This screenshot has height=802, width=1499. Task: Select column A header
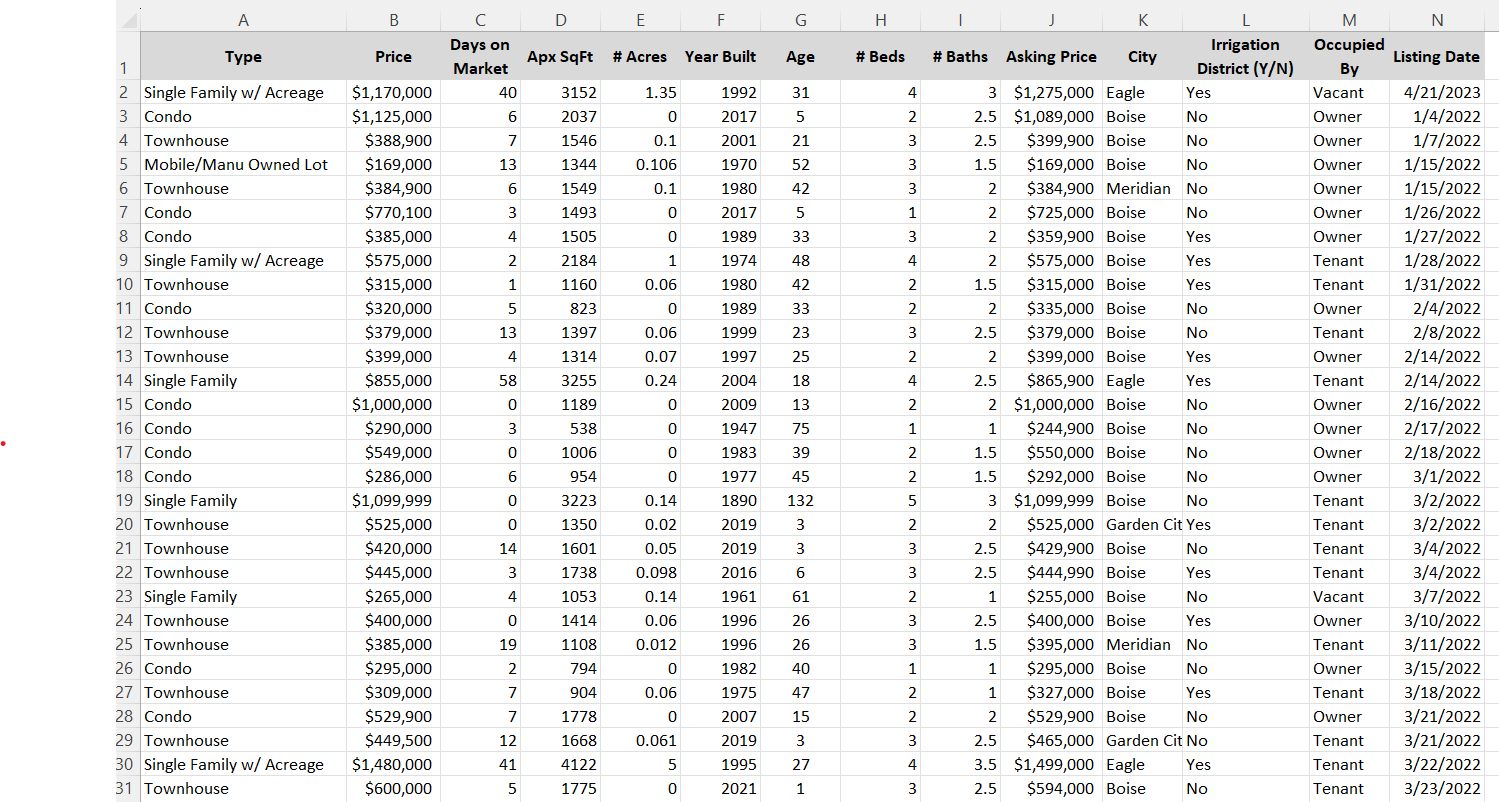click(243, 19)
